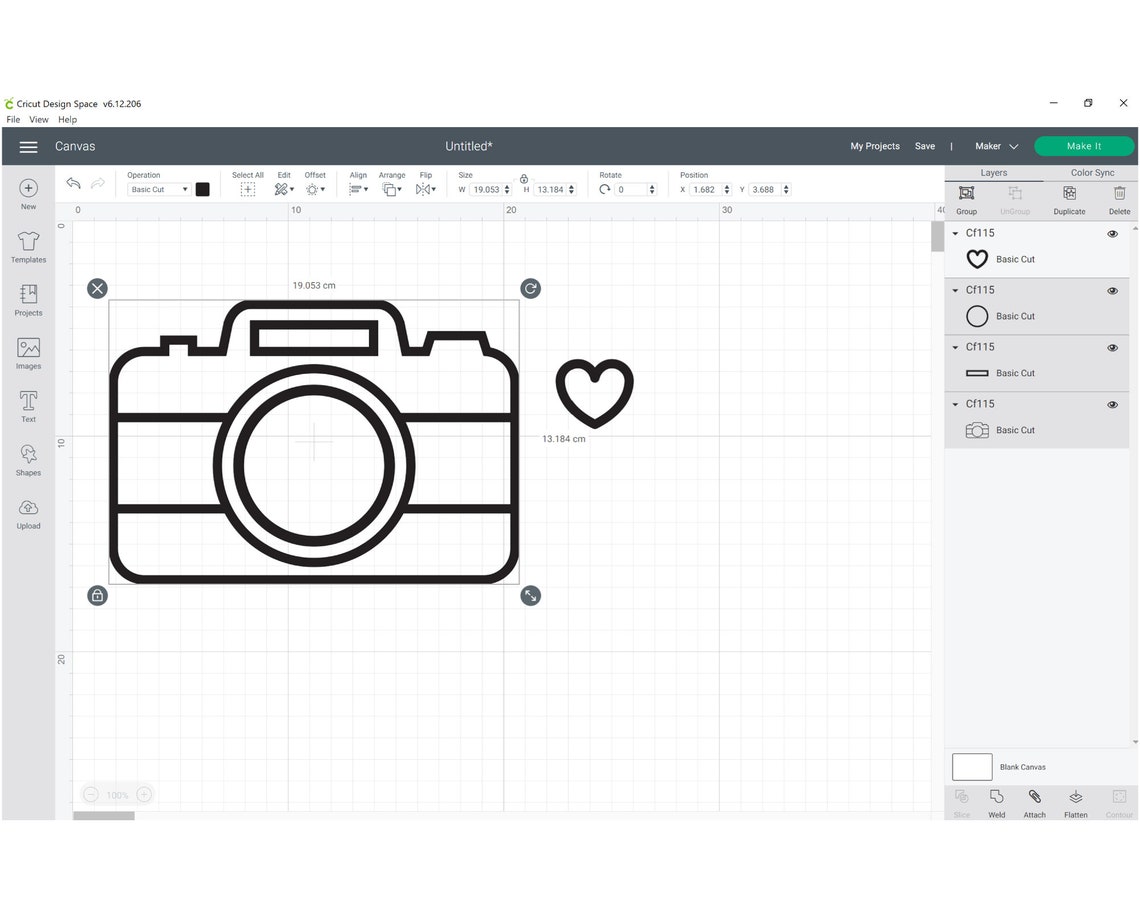
Task: Click the Upload icon in sidebar
Action: pyautogui.click(x=28, y=512)
